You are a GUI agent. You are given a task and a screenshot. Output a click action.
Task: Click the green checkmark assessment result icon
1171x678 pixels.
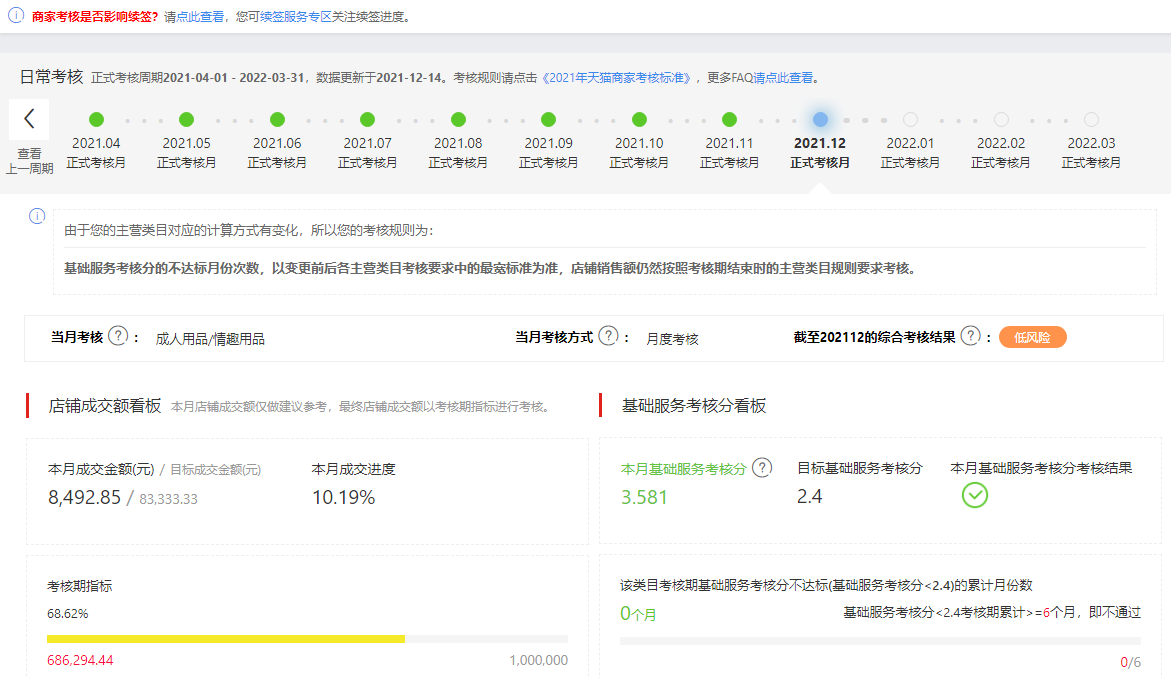point(975,495)
